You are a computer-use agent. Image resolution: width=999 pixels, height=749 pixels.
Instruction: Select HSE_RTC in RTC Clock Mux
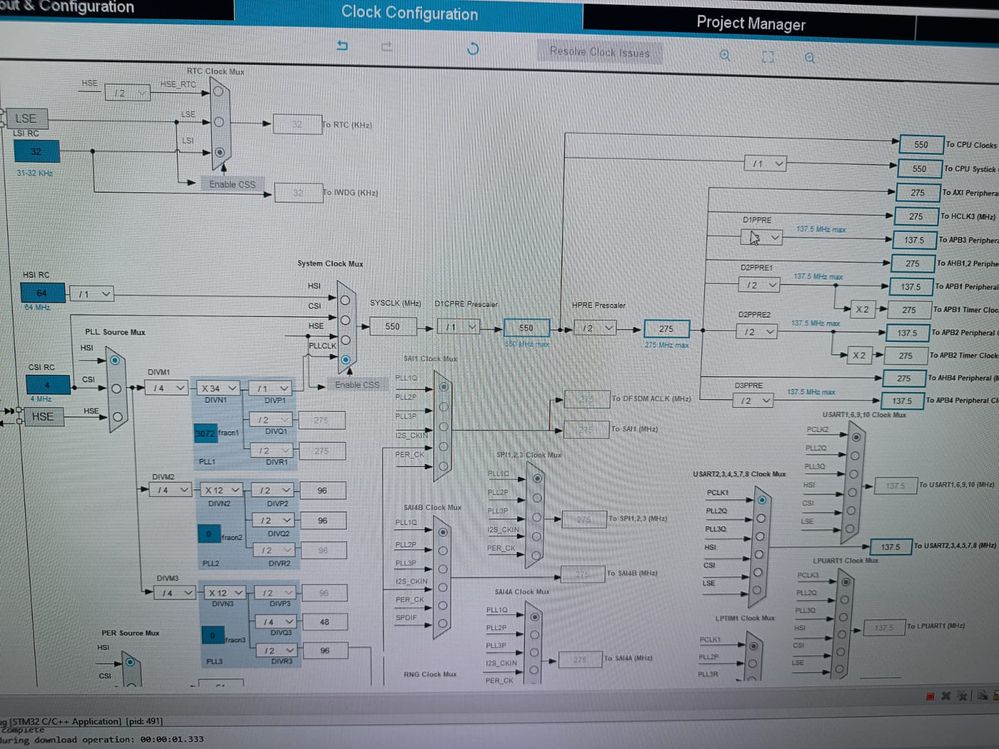pyautogui.click(x=219, y=92)
